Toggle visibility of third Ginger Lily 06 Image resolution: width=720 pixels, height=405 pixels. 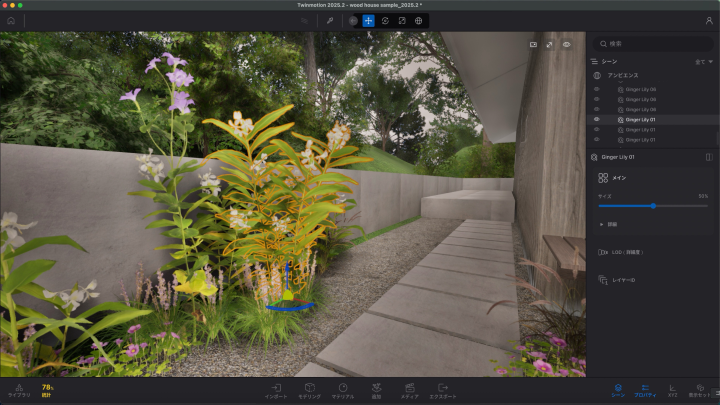[596, 109]
